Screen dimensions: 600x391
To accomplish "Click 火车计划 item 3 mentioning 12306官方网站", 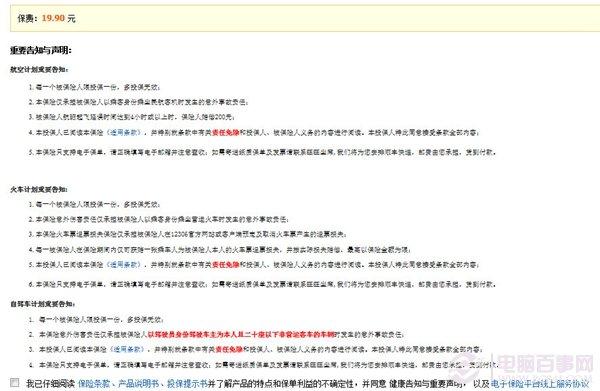I will 188,234.
